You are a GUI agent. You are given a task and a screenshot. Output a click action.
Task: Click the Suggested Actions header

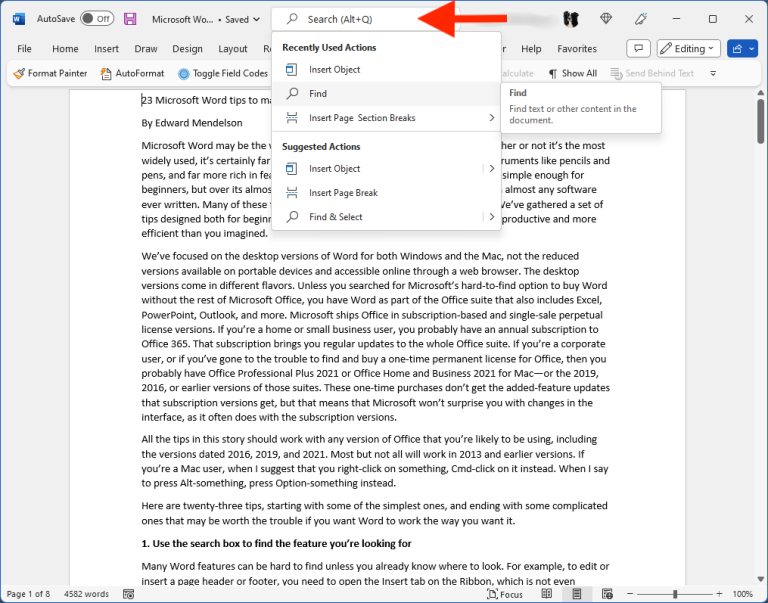pos(321,146)
